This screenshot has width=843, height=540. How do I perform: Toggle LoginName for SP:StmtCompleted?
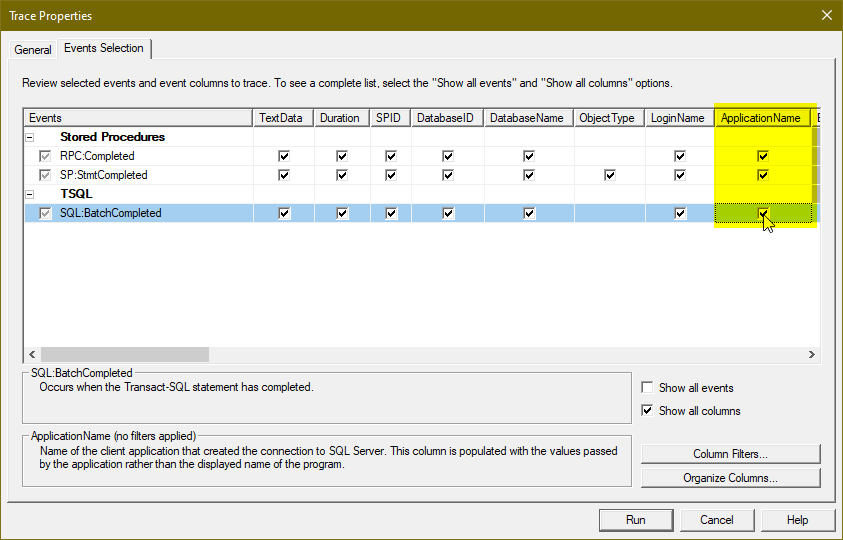pos(680,175)
